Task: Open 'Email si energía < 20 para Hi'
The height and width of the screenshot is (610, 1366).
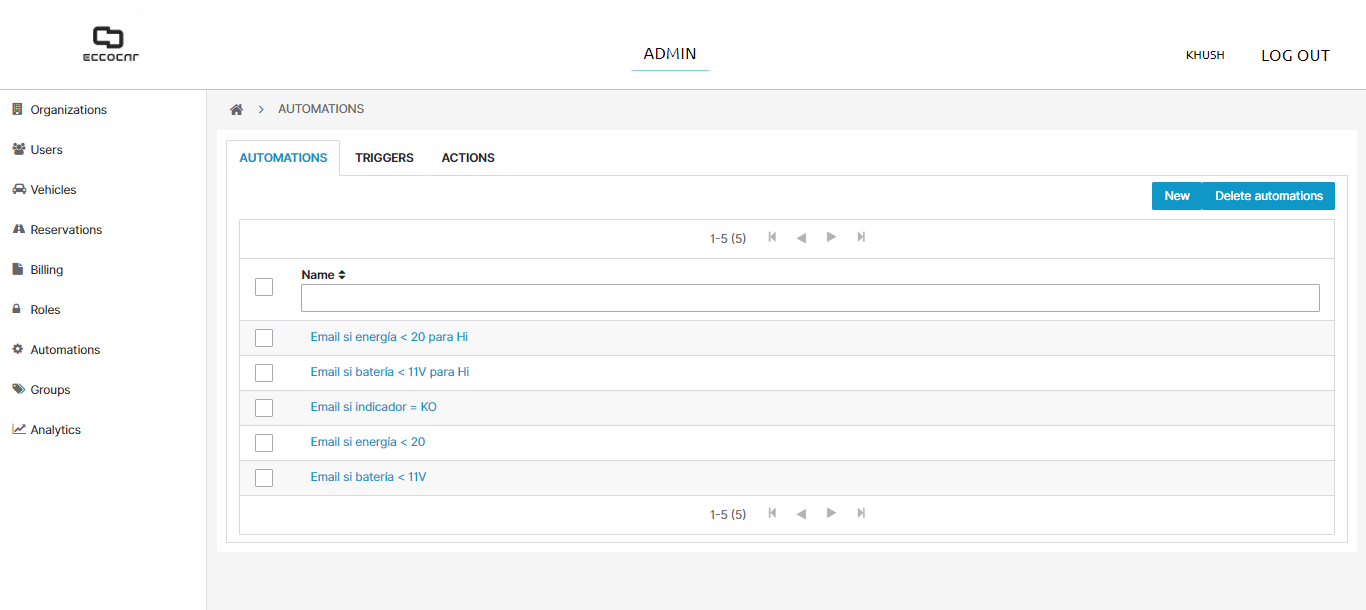Action: click(389, 337)
